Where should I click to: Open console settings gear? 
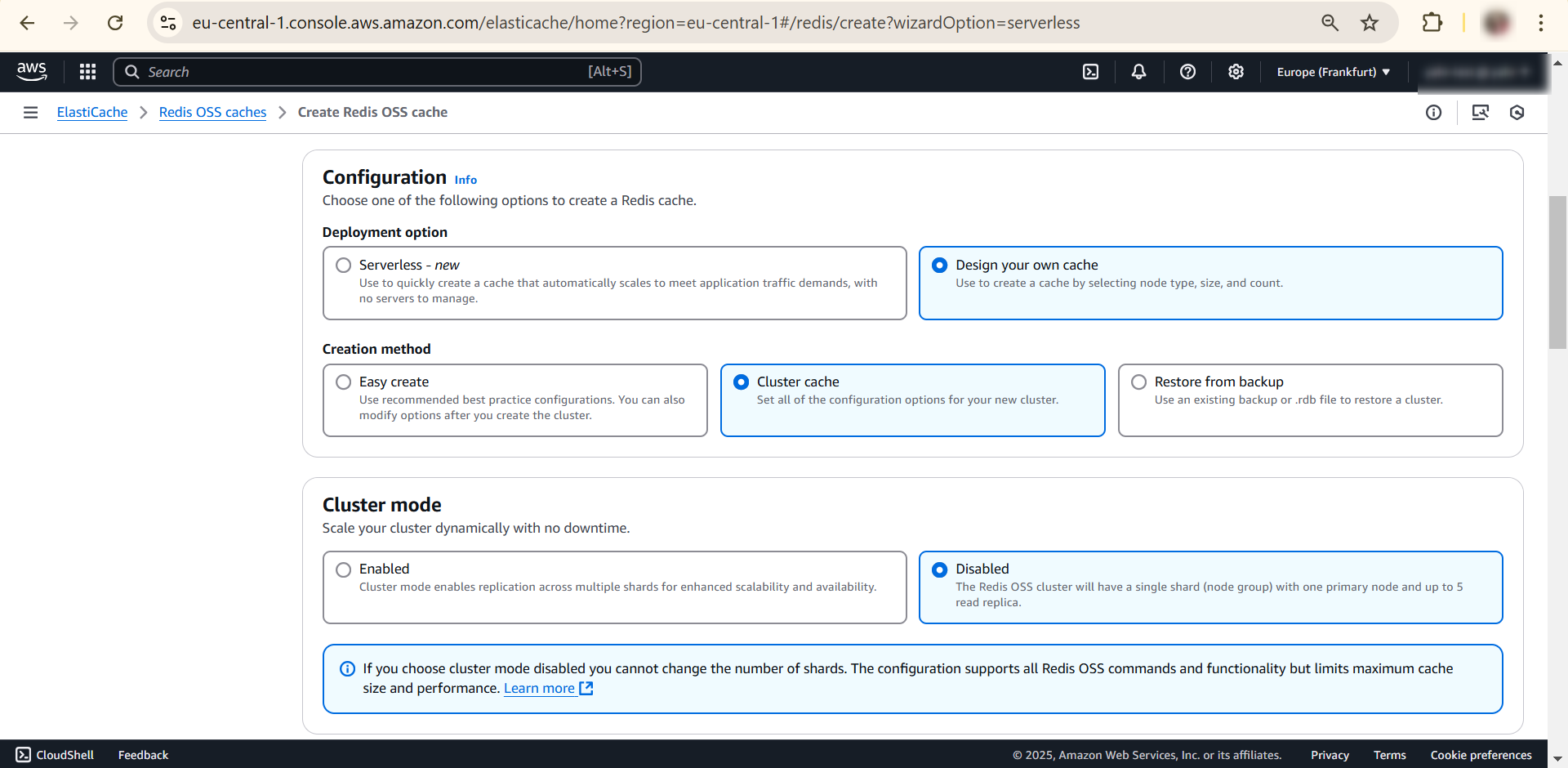click(x=1236, y=72)
